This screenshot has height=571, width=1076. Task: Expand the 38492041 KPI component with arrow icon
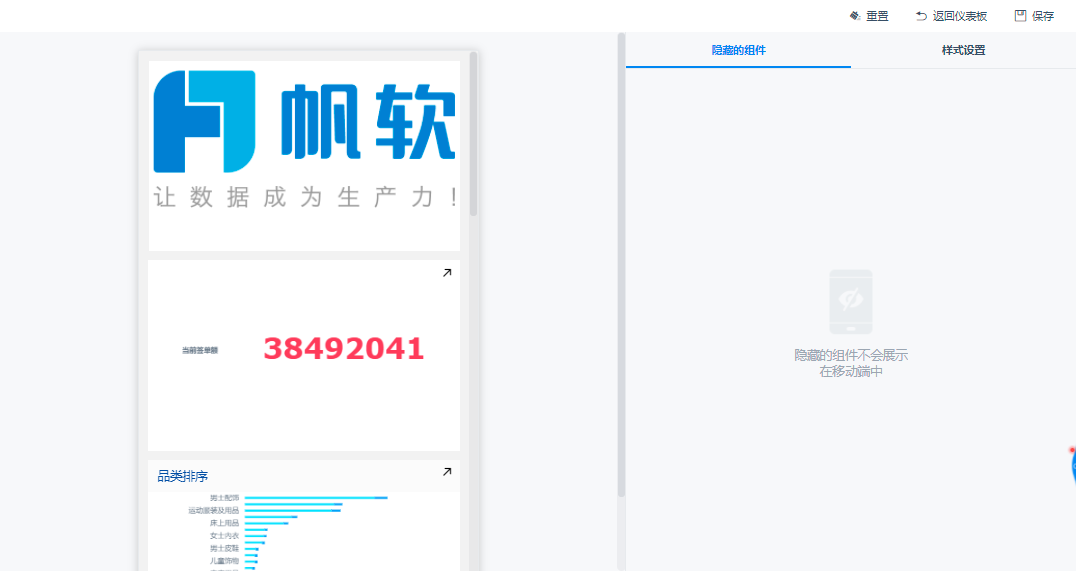point(447,272)
